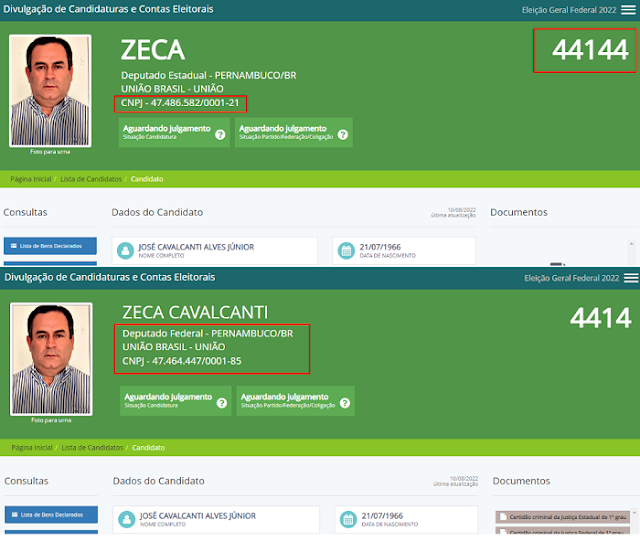
Task: Click última atualização date on ZECA CAVALCANTI page
Action: coord(464,478)
